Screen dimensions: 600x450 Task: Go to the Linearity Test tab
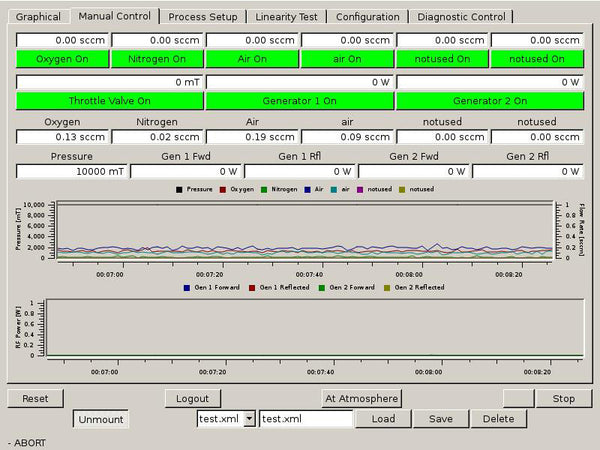pos(288,16)
